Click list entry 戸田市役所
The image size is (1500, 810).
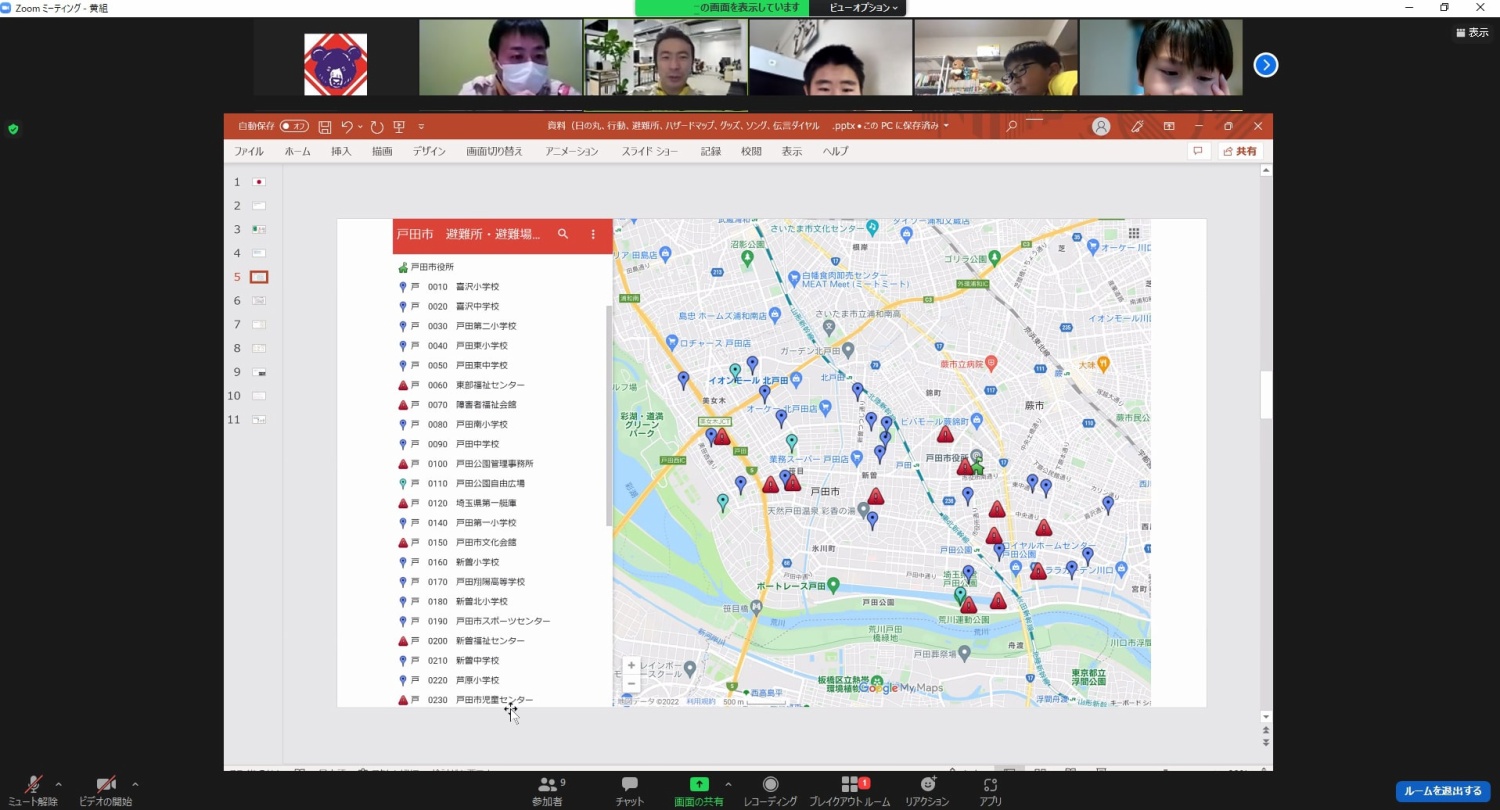(432, 267)
